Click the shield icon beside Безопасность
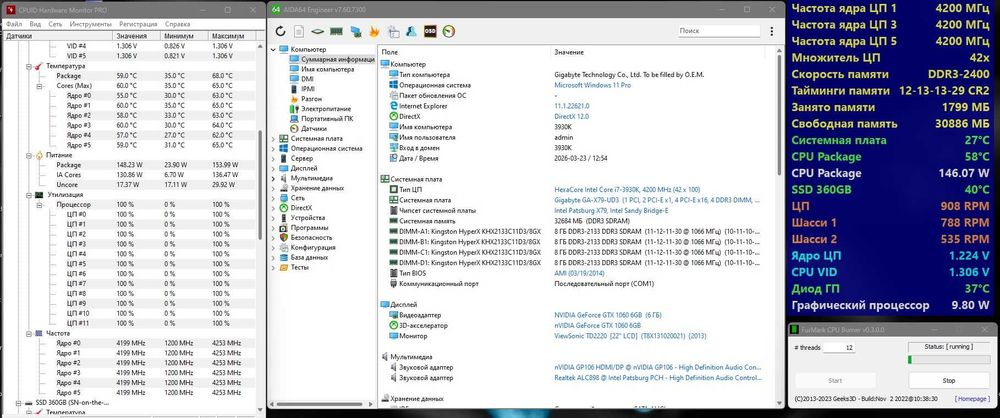The height and width of the screenshot is (418, 1000). click(x=284, y=237)
